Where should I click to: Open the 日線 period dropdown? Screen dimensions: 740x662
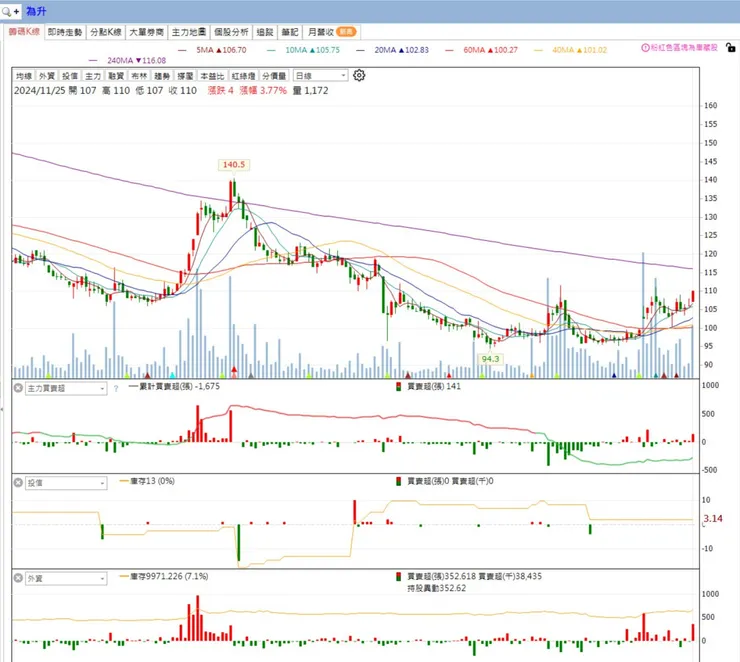(320, 75)
